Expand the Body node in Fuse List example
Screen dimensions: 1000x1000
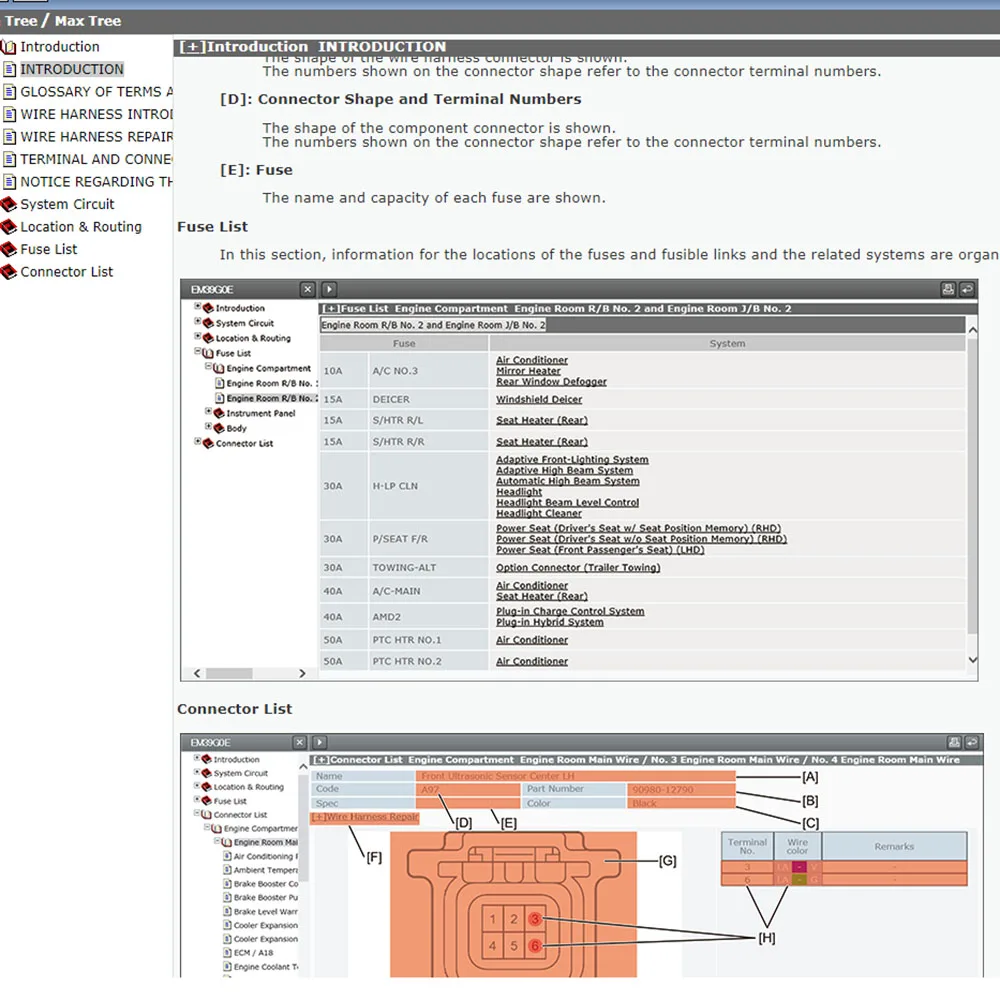pyautogui.click(x=209, y=427)
